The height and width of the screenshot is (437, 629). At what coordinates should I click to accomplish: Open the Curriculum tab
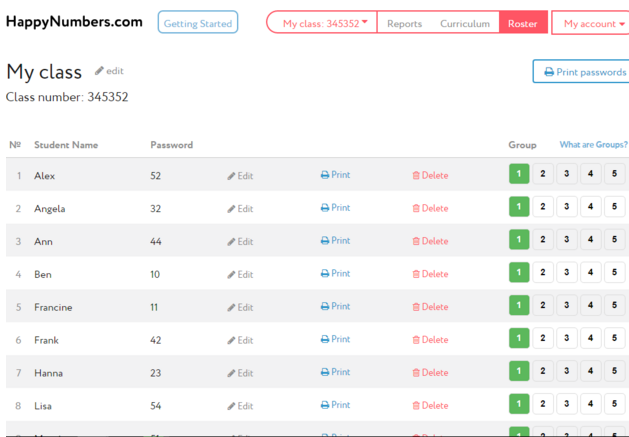[x=465, y=23]
